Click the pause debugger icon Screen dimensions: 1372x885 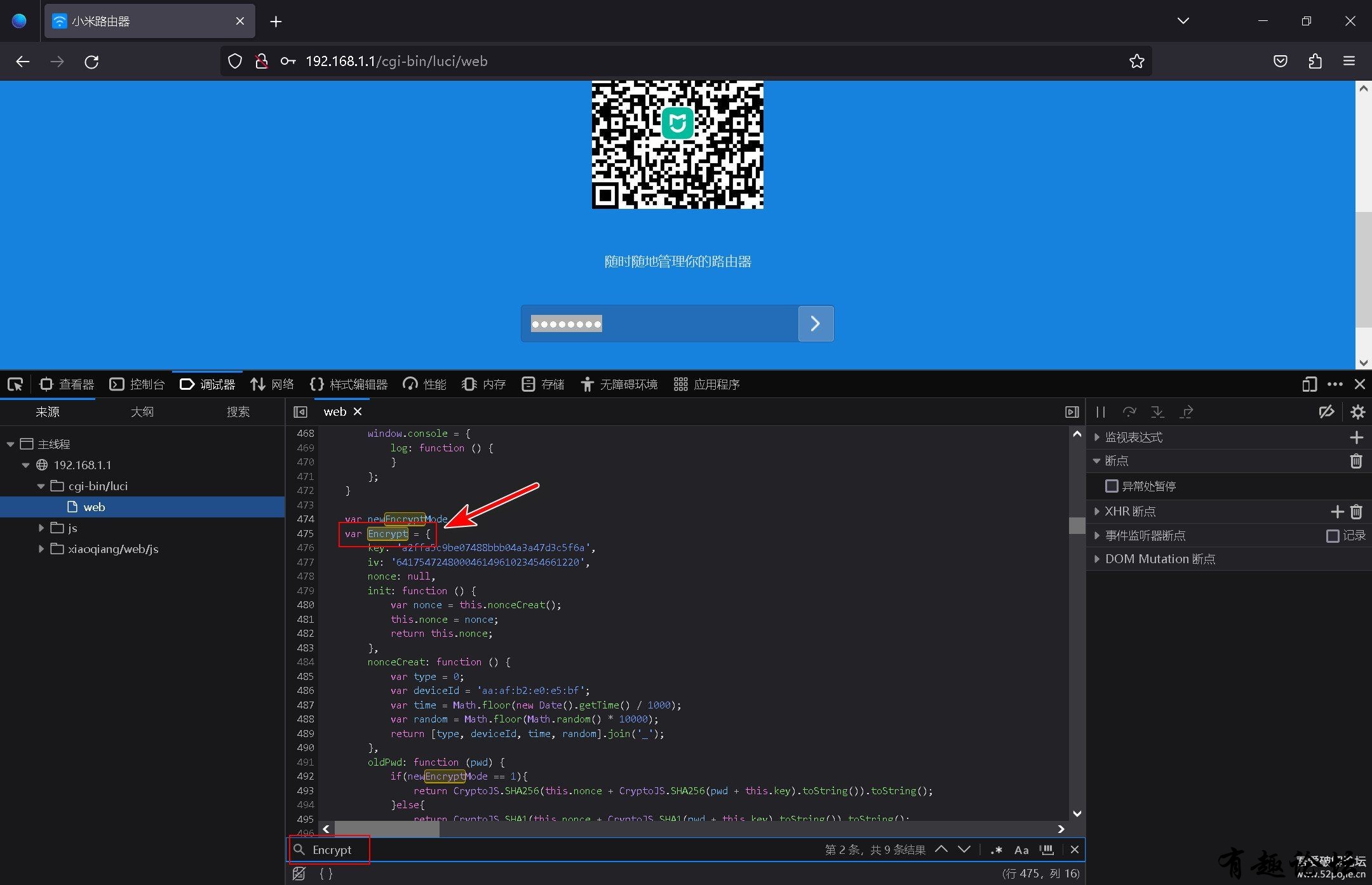pos(1101,412)
